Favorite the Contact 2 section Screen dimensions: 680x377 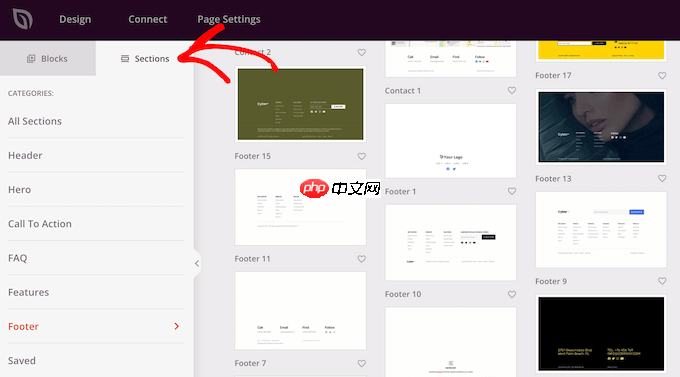361,52
